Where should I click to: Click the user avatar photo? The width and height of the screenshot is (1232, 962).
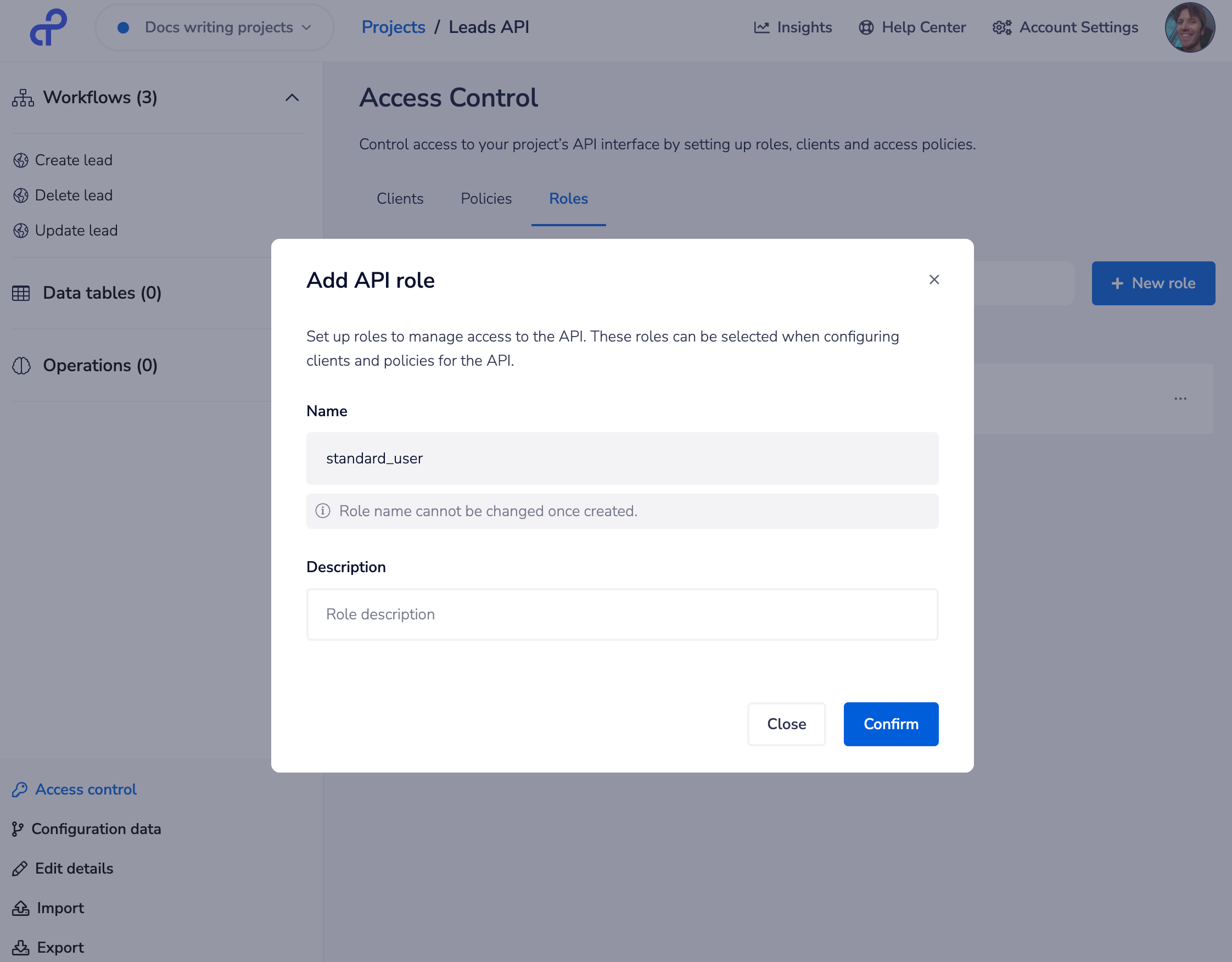coord(1189,27)
